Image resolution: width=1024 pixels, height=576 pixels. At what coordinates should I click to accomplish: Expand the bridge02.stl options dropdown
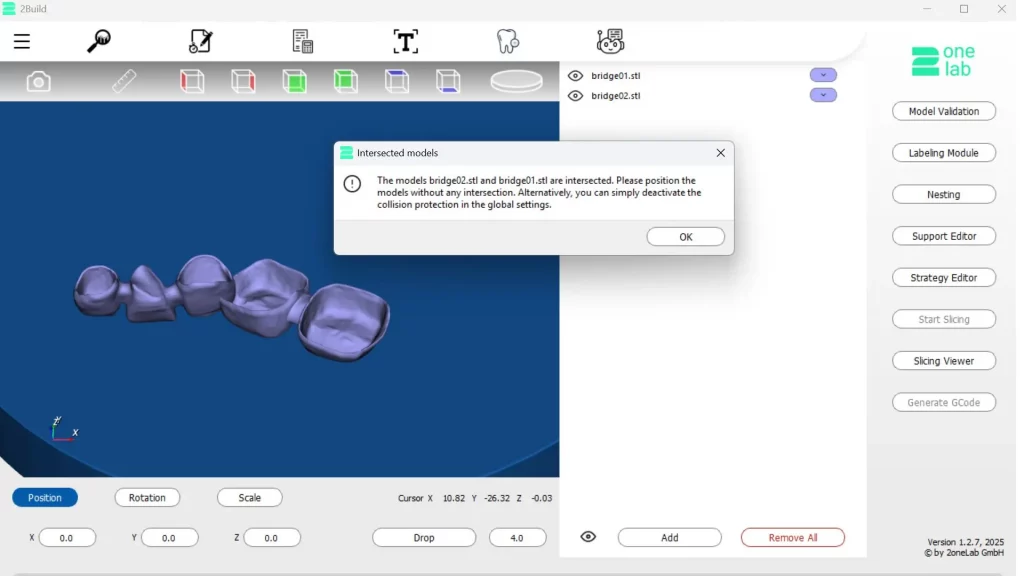pos(823,95)
